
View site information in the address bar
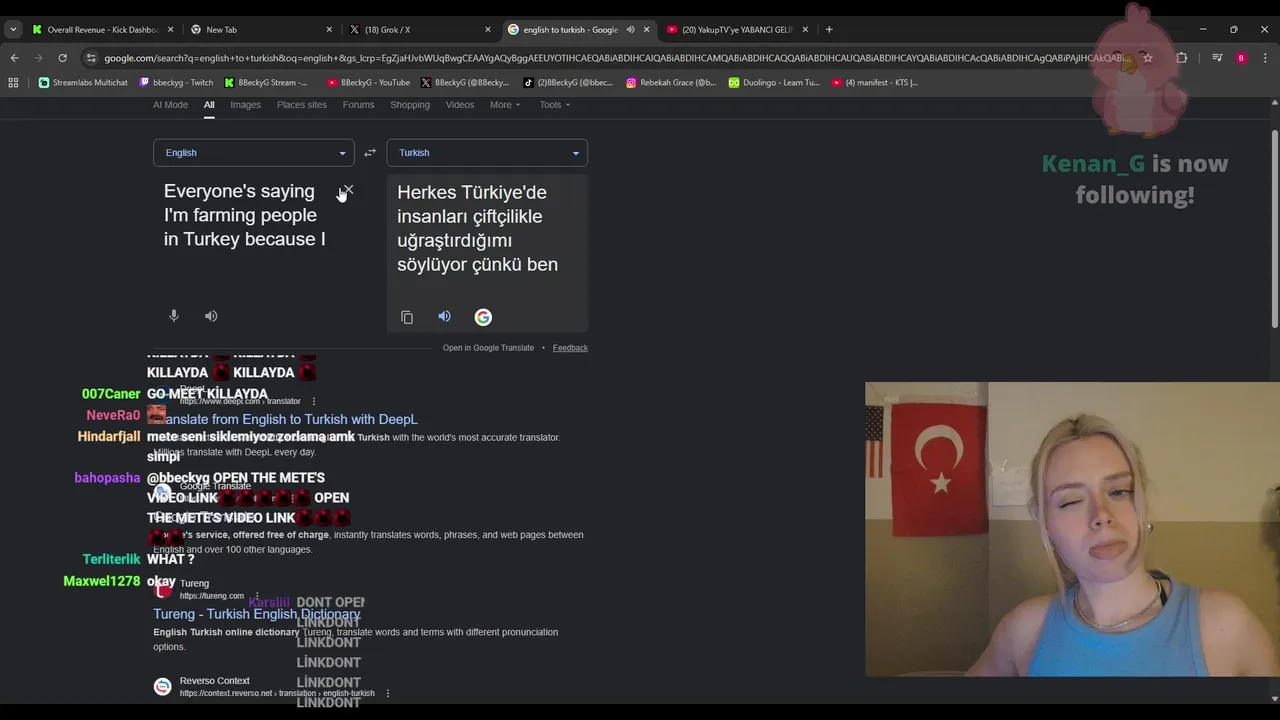click(91, 58)
